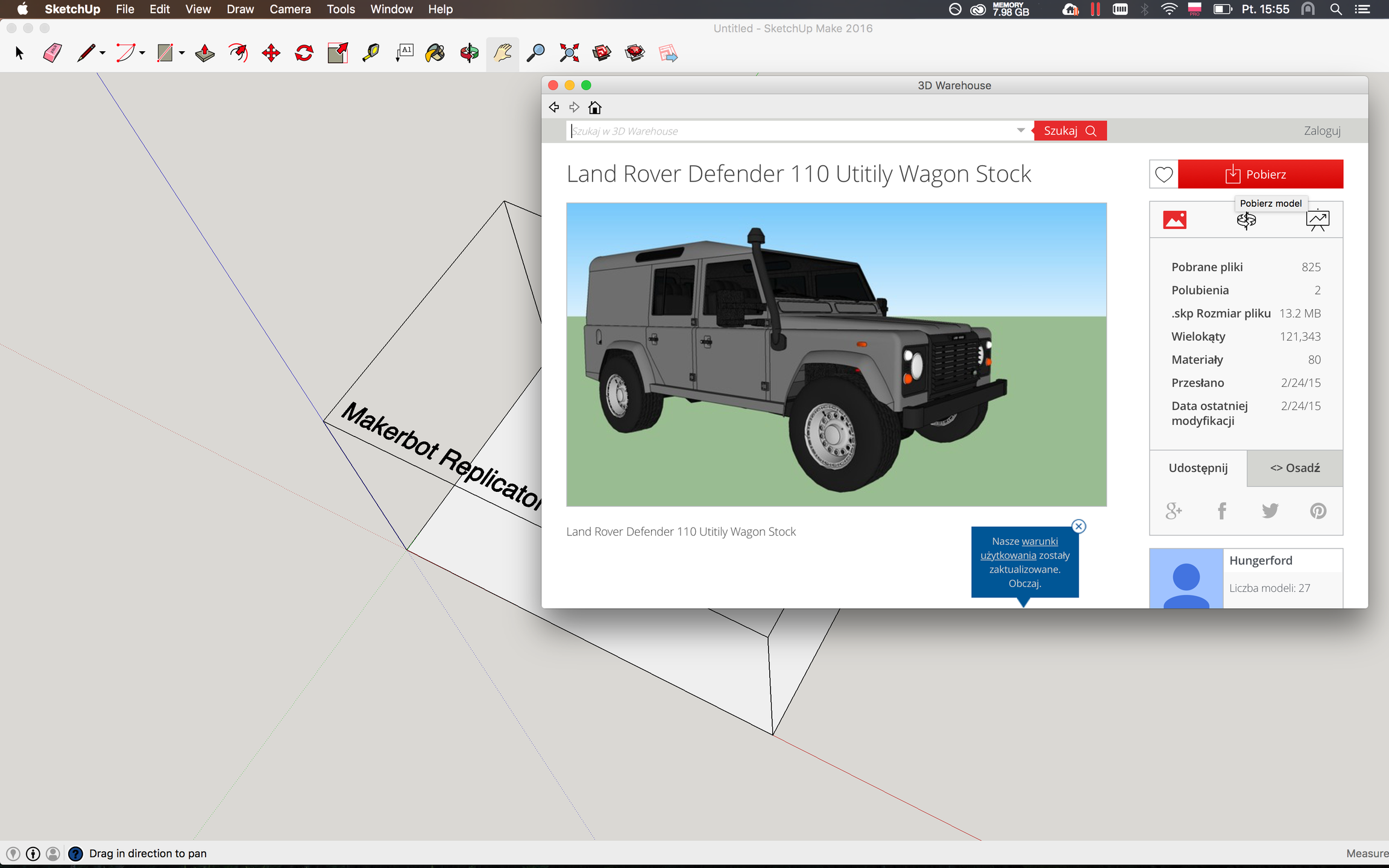
Task: Click the red Pobierz download button
Action: (x=1261, y=174)
